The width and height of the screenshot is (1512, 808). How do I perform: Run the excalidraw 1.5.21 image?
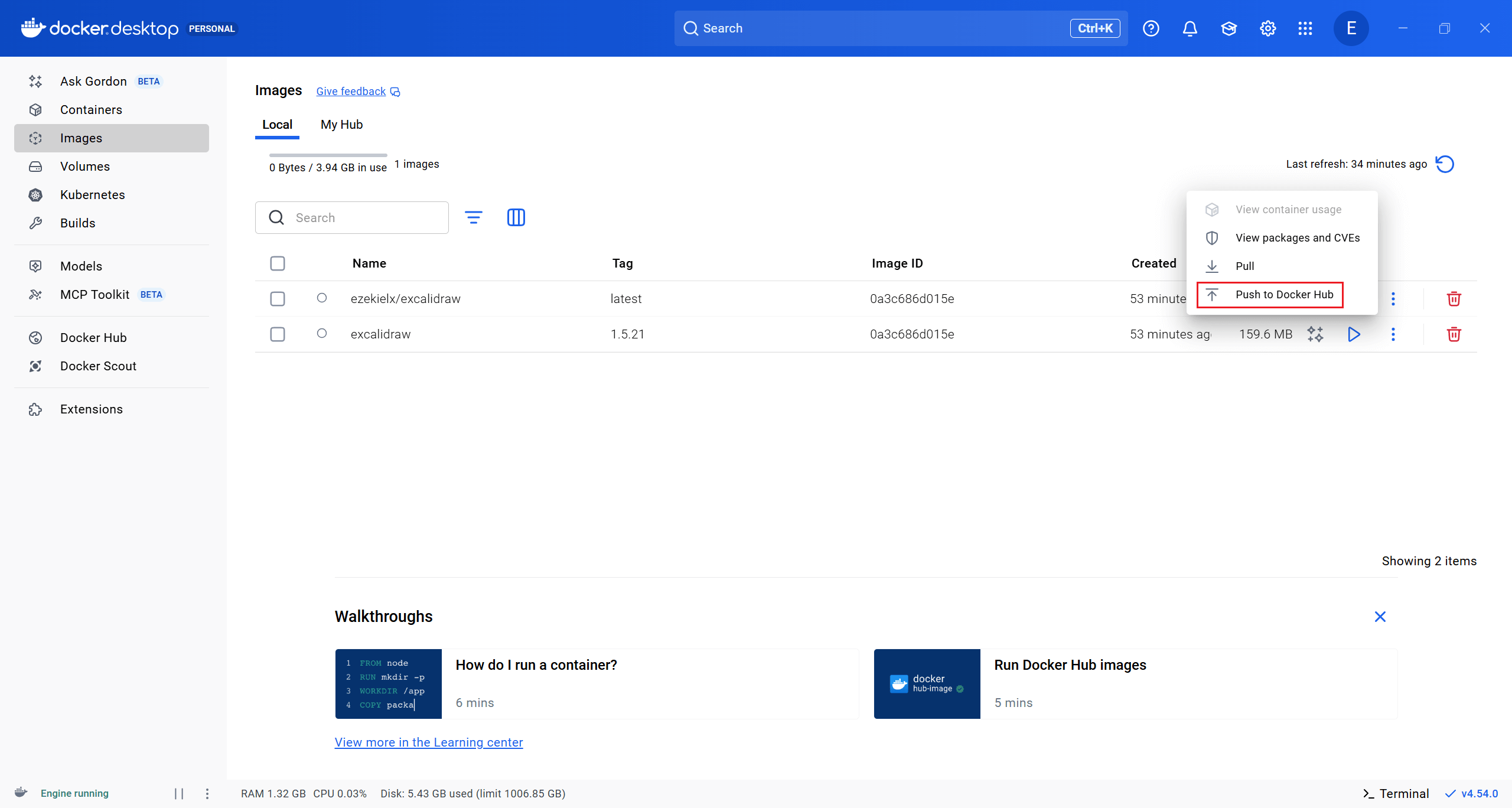pos(1354,334)
